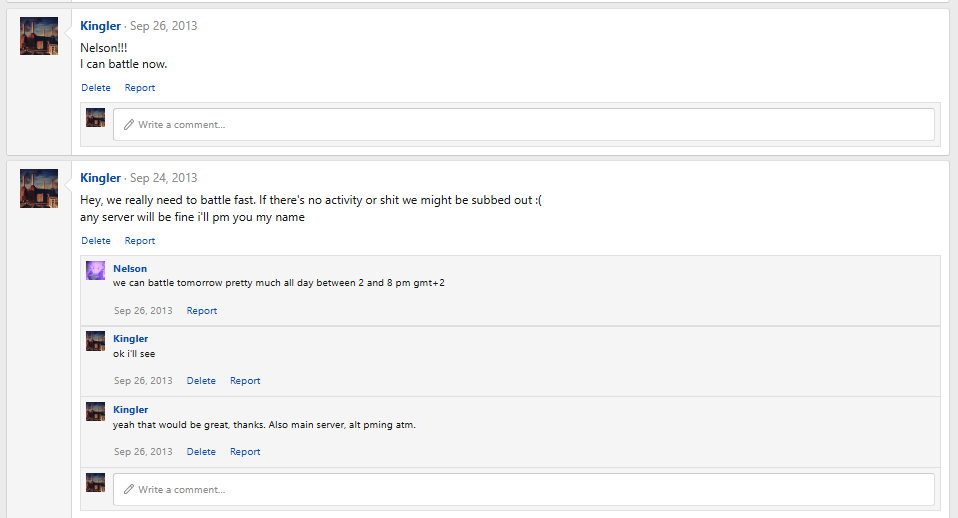This screenshot has height=518, width=958.
Task: Write a comment under the Sep 24 post
Action: coord(524,489)
